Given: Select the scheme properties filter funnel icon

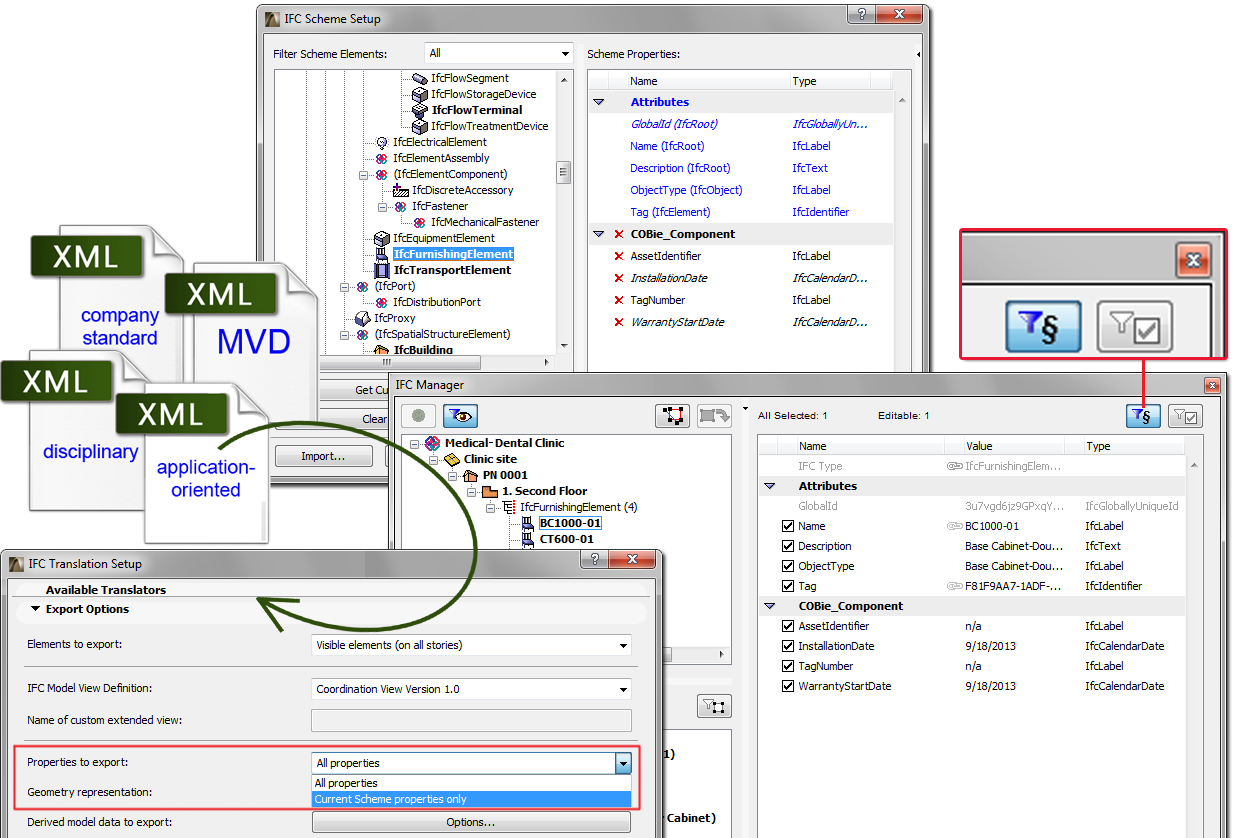Looking at the screenshot, I should point(1042,326).
